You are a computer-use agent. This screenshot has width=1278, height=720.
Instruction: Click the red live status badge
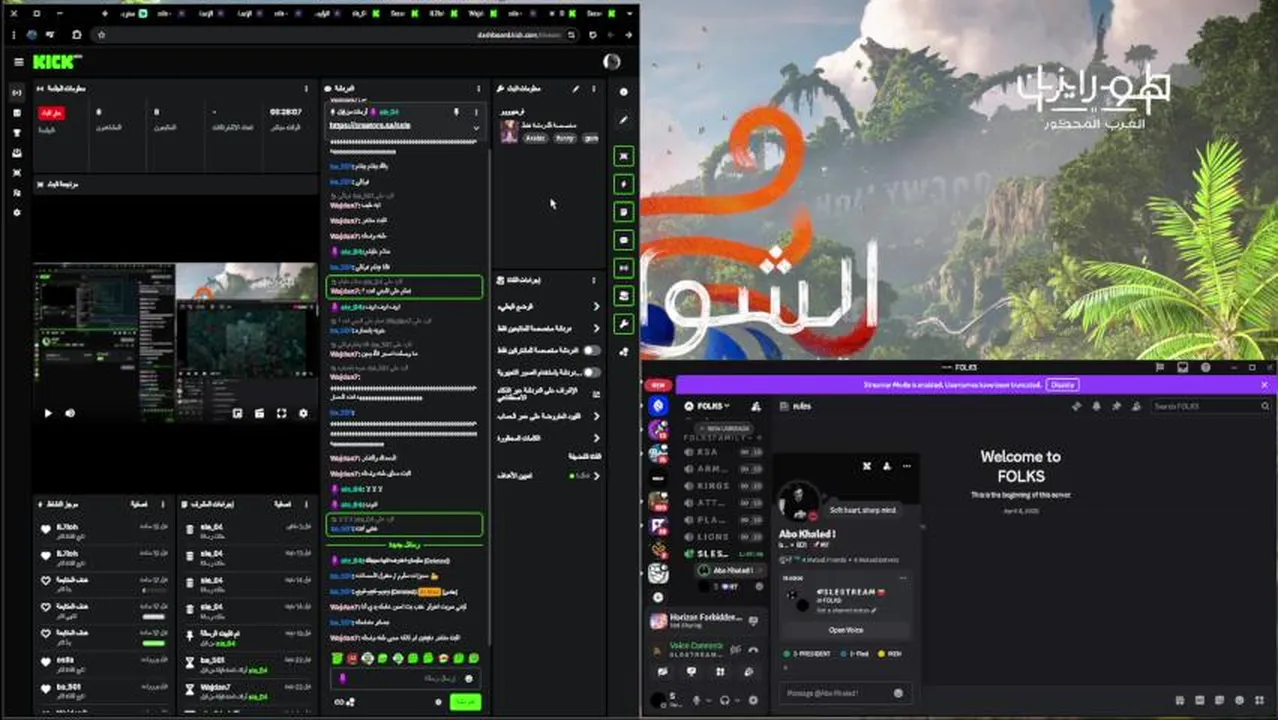(52, 113)
